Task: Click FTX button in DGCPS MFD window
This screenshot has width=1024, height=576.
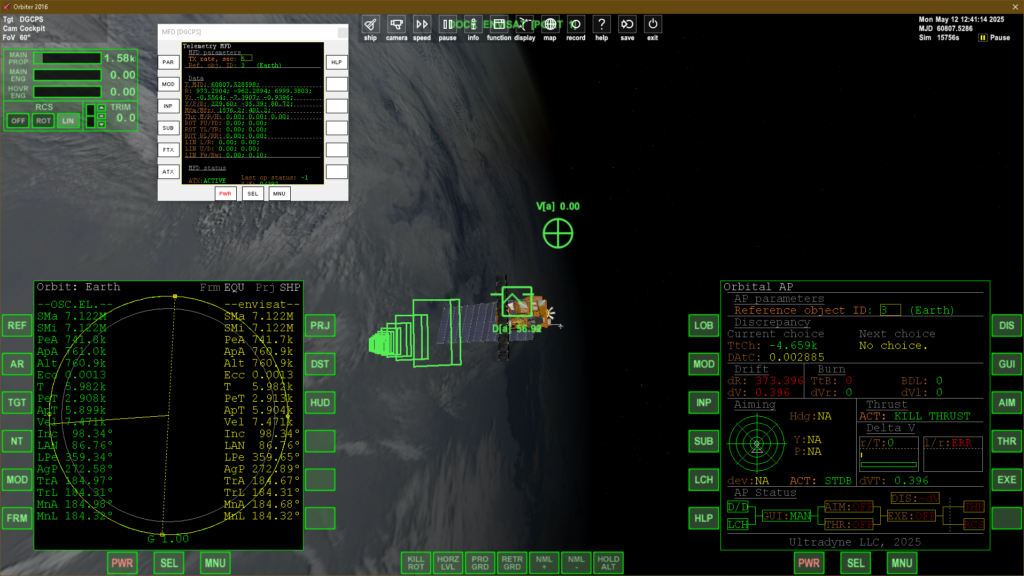Action: pyautogui.click(x=168, y=150)
